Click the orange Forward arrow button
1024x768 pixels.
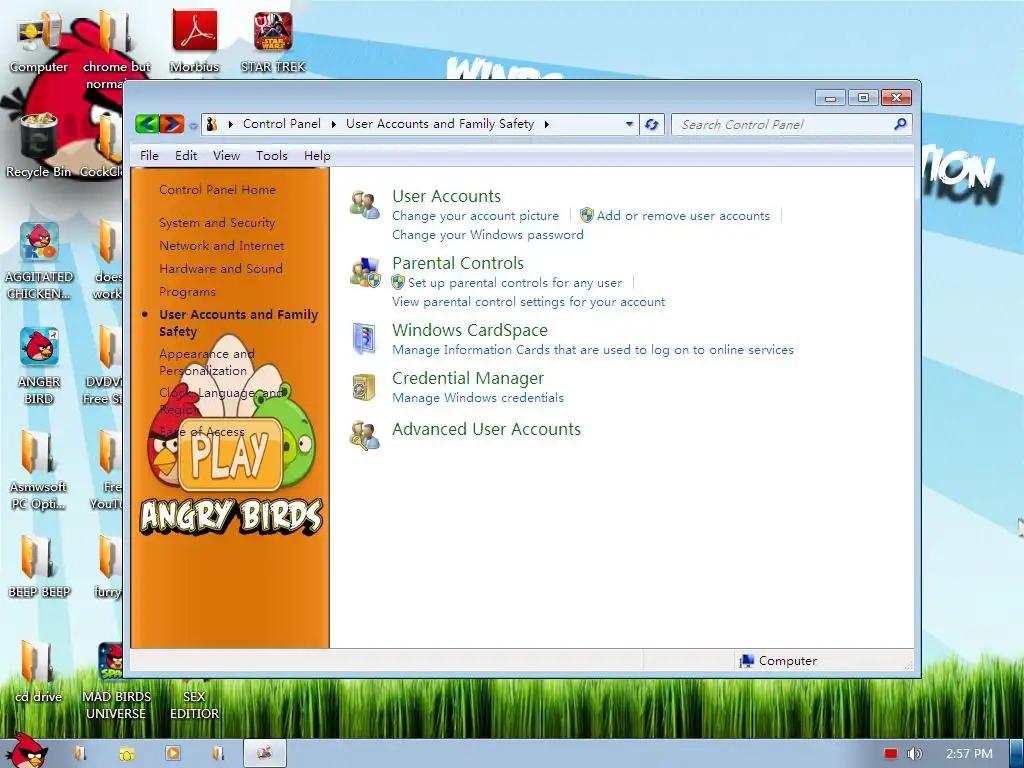click(x=171, y=123)
